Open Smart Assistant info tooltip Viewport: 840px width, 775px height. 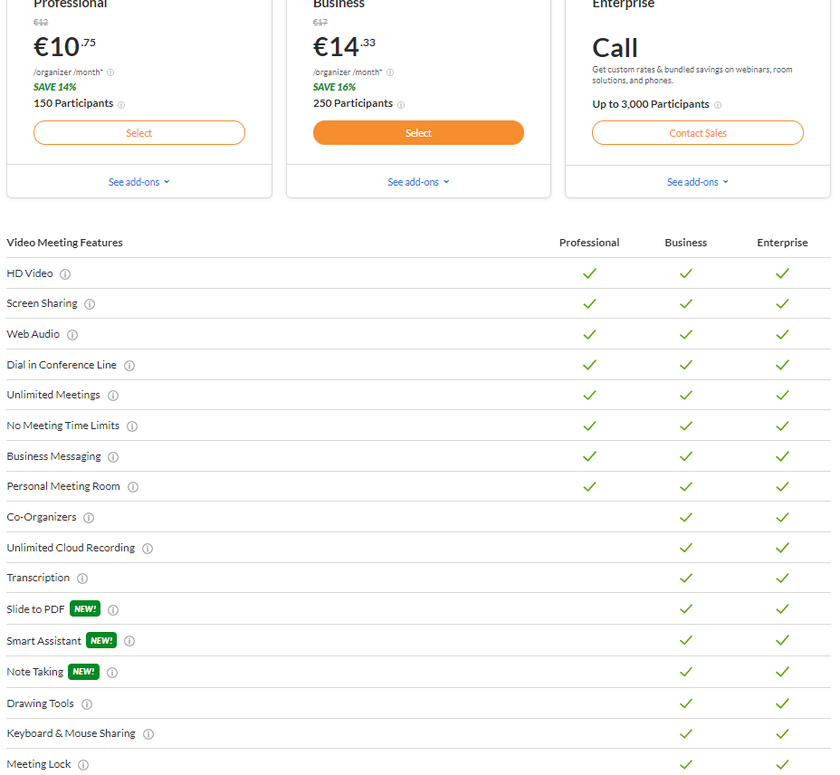(129, 641)
